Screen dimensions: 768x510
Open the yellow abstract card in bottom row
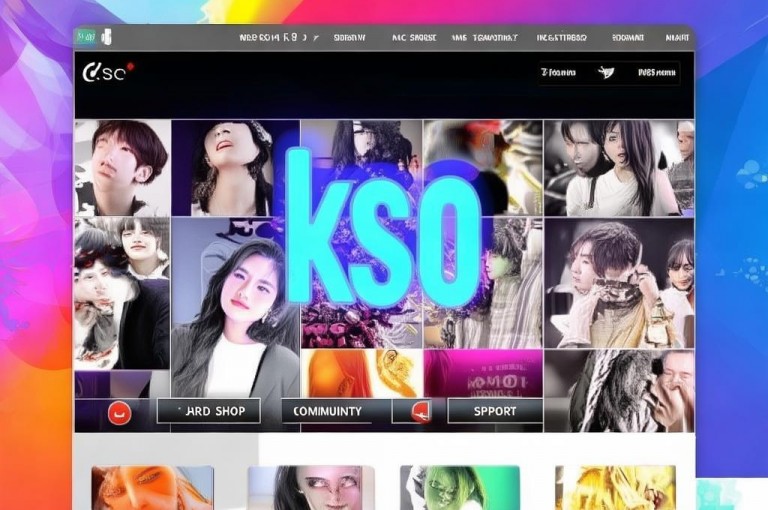615,488
